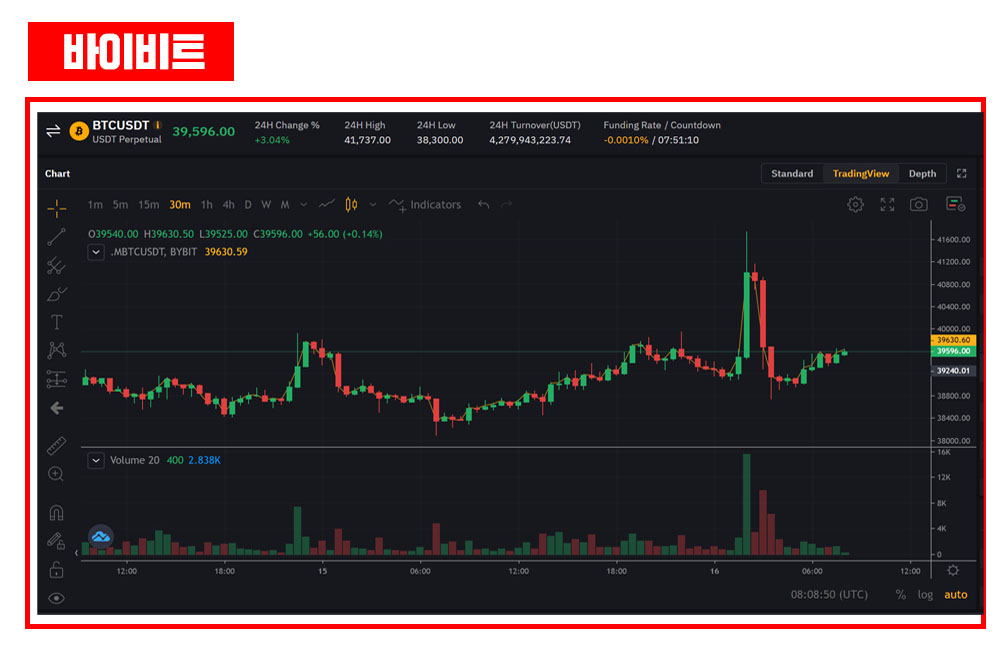The height and width of the screenshot is (650, 1008).
Task: Click the swap contract arrows icon
Action: pos(53,131)
